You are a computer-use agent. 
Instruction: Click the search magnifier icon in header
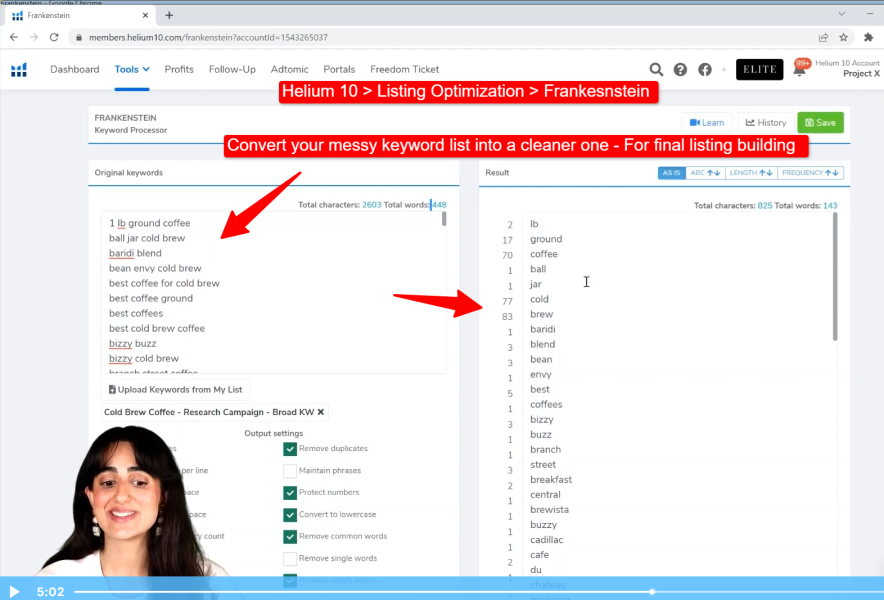[x=656, y=70]
